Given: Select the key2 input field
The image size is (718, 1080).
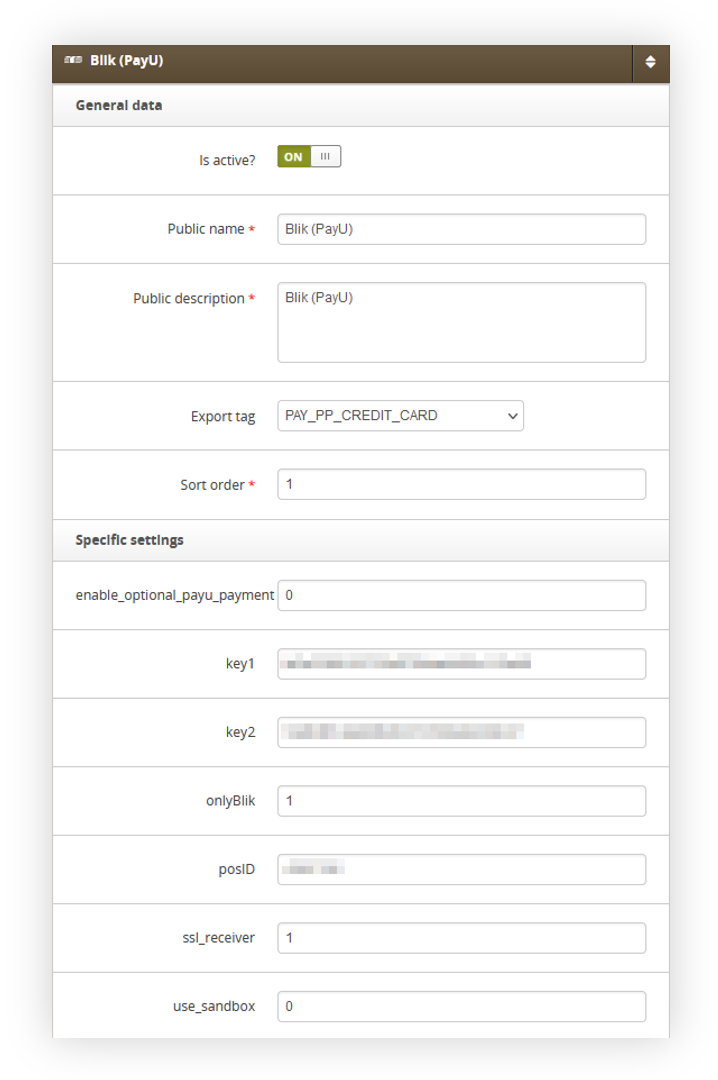Looking at the screenshot, I should [x=462, y=731].
